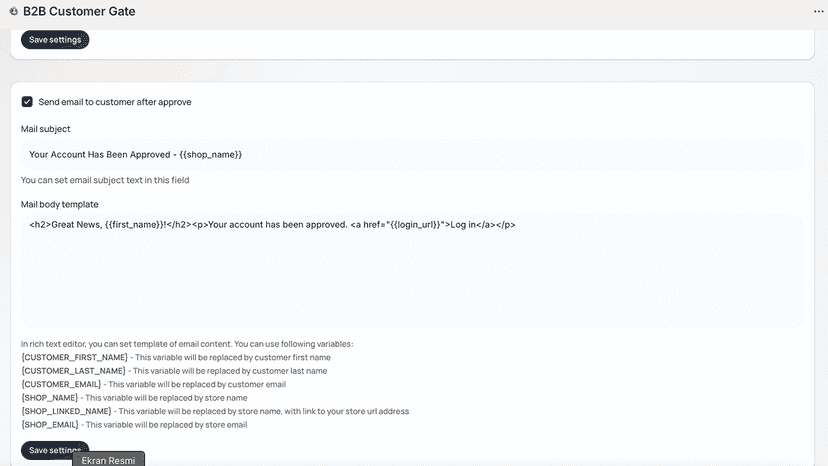The width and height of the screenshot is (828, 466).
Task: Focus the Mail subject input field
Action: click(412, 154)
